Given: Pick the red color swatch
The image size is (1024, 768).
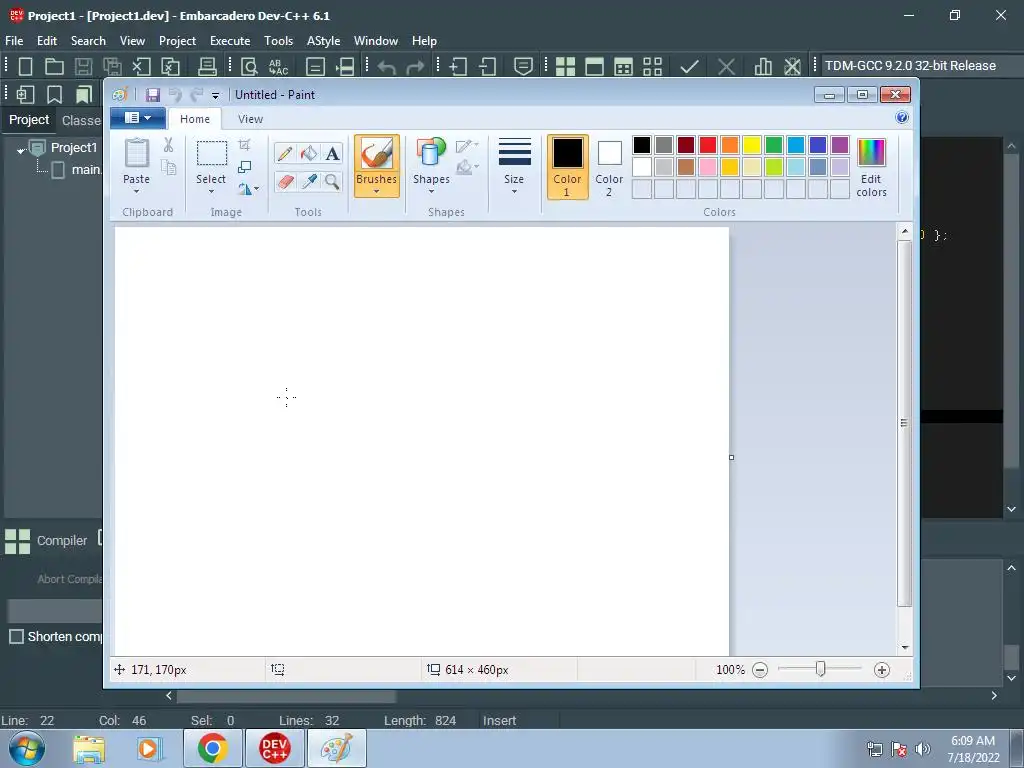Looking at the screenshot, I should 708,145.
